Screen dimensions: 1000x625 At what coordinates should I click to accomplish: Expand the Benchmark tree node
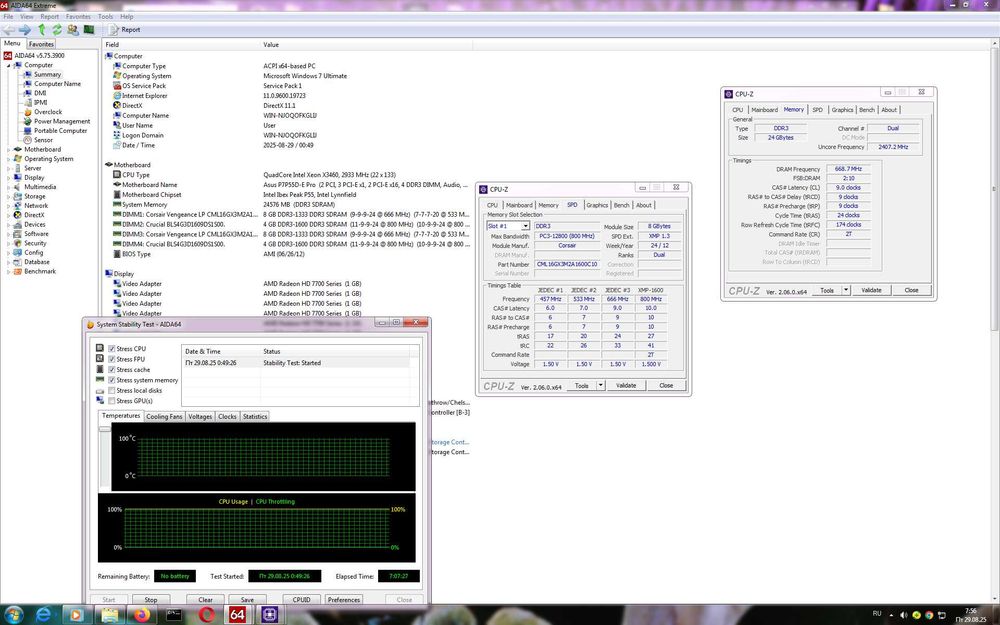pyautogui.click(x=9, y=271)
